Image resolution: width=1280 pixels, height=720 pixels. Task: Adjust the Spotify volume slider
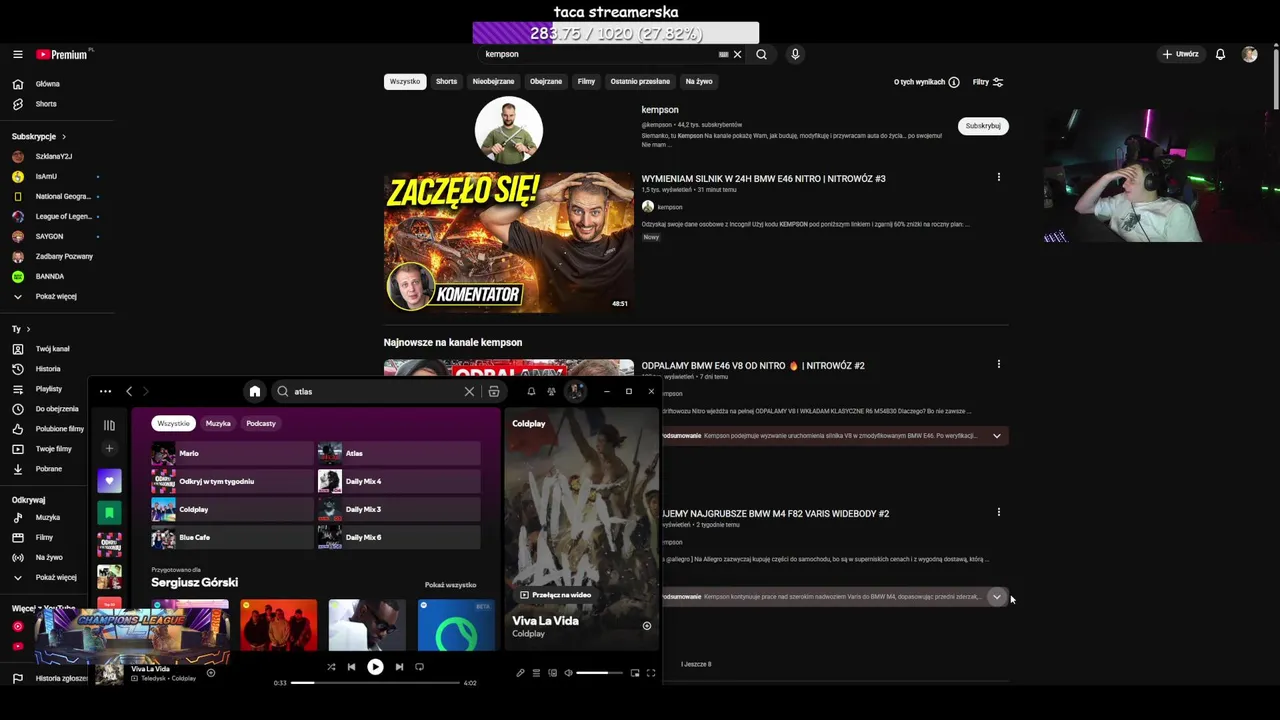599,673
